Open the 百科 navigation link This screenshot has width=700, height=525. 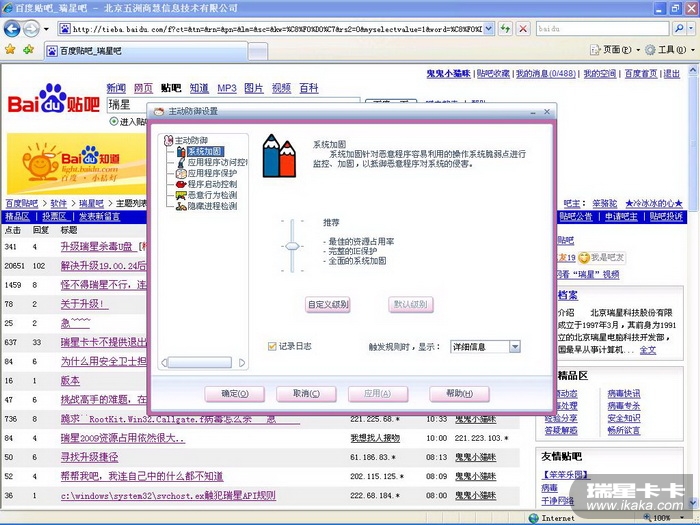coord(308,88)
